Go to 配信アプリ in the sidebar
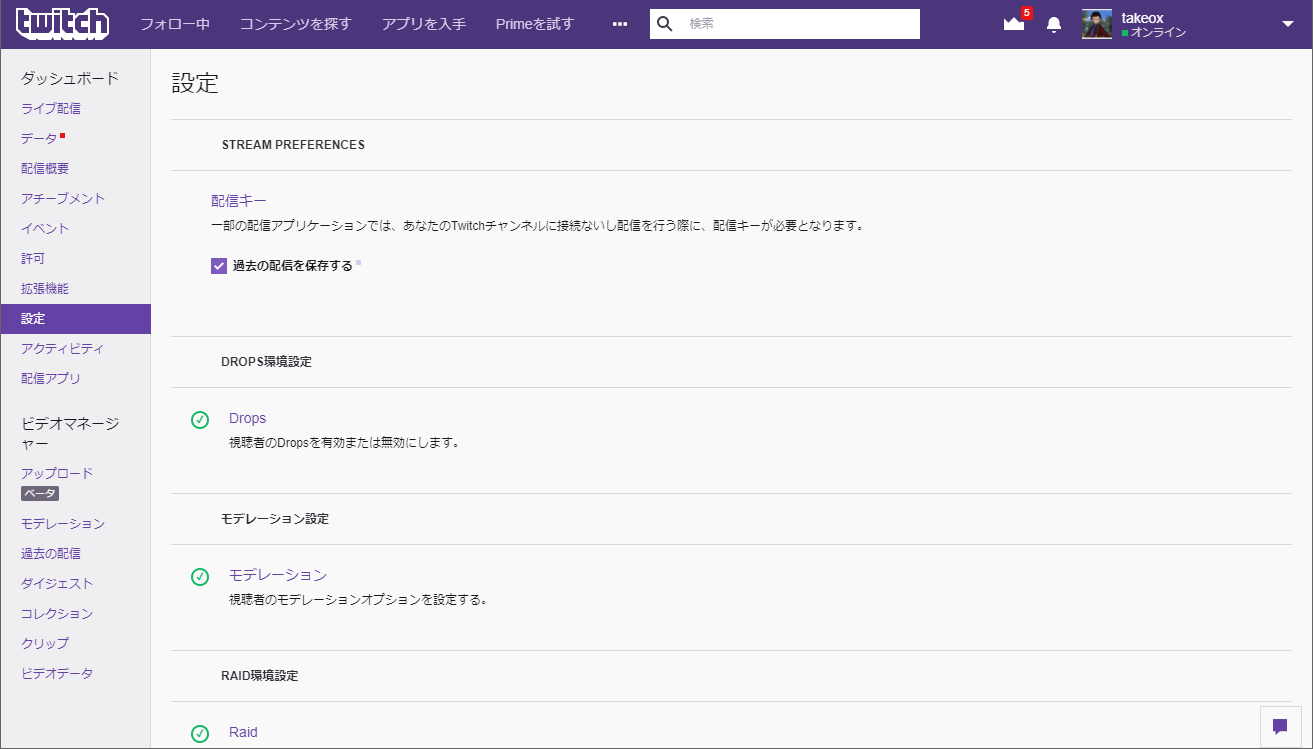This screenshot has width=1313, height=749. click(x=51, y=378)
